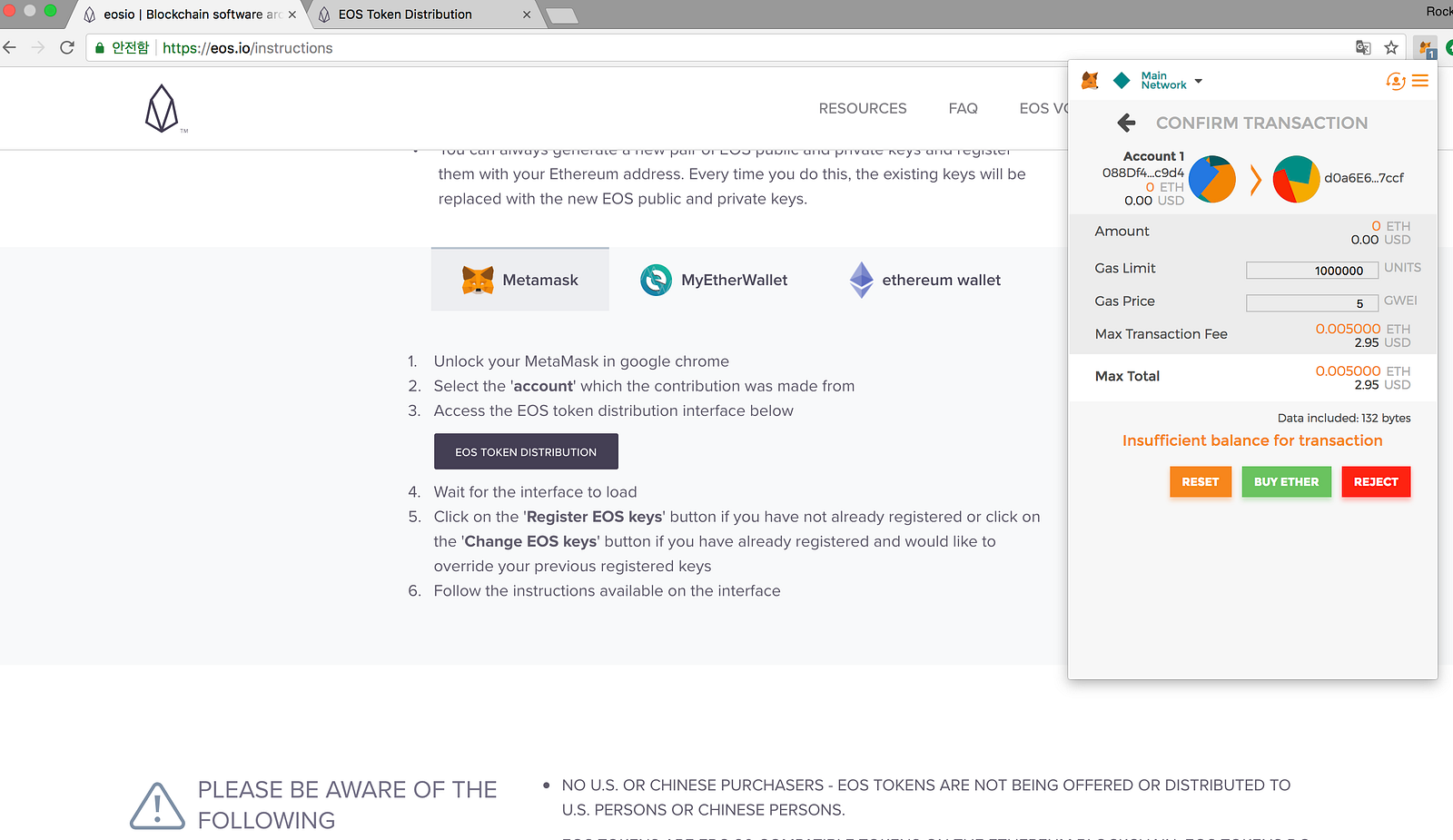Go forward in browser history

coord(38,47)
